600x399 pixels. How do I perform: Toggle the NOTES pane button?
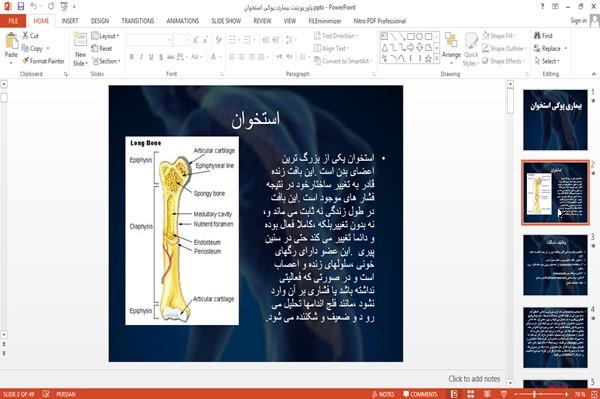[x=383, y=394]
